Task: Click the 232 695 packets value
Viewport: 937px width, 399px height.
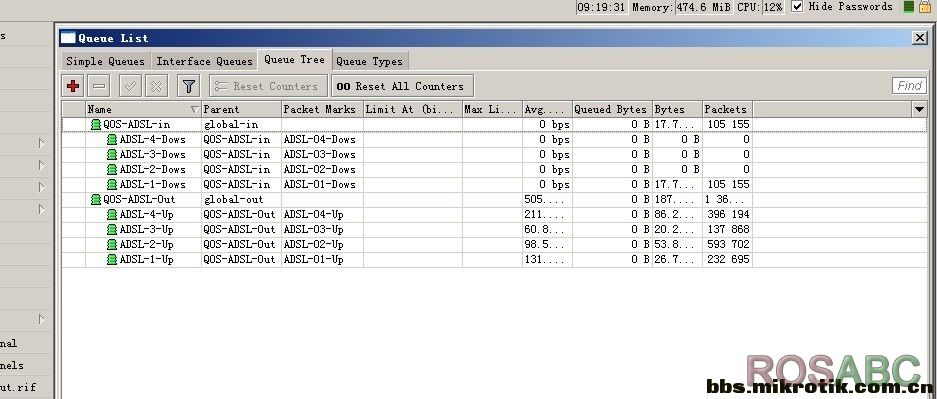Action: 727,259
